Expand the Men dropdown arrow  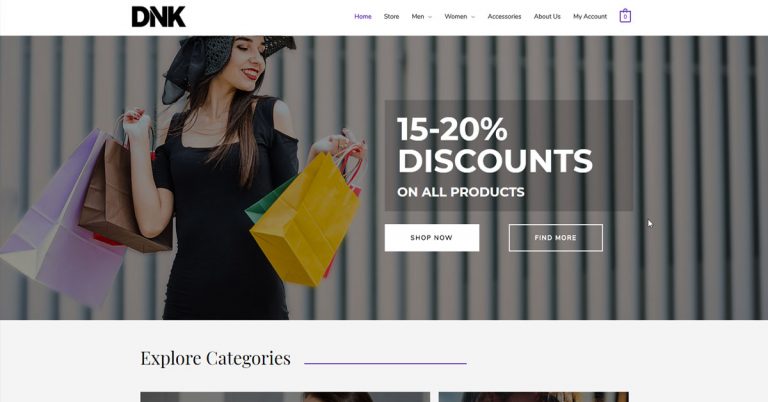tap(430, 17)
